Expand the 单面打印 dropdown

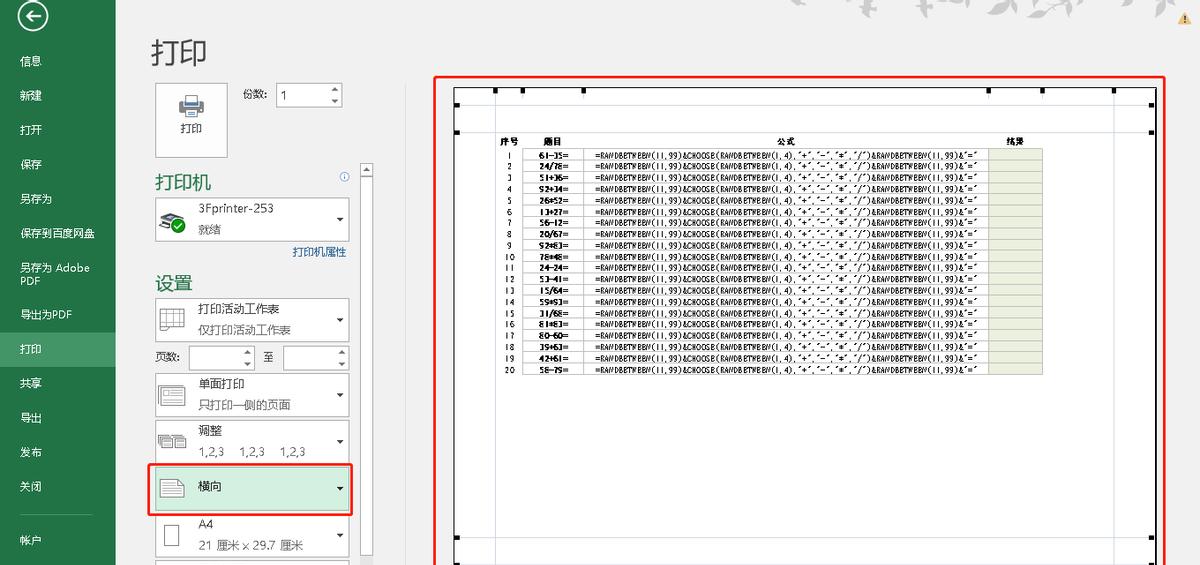point(252,394)
